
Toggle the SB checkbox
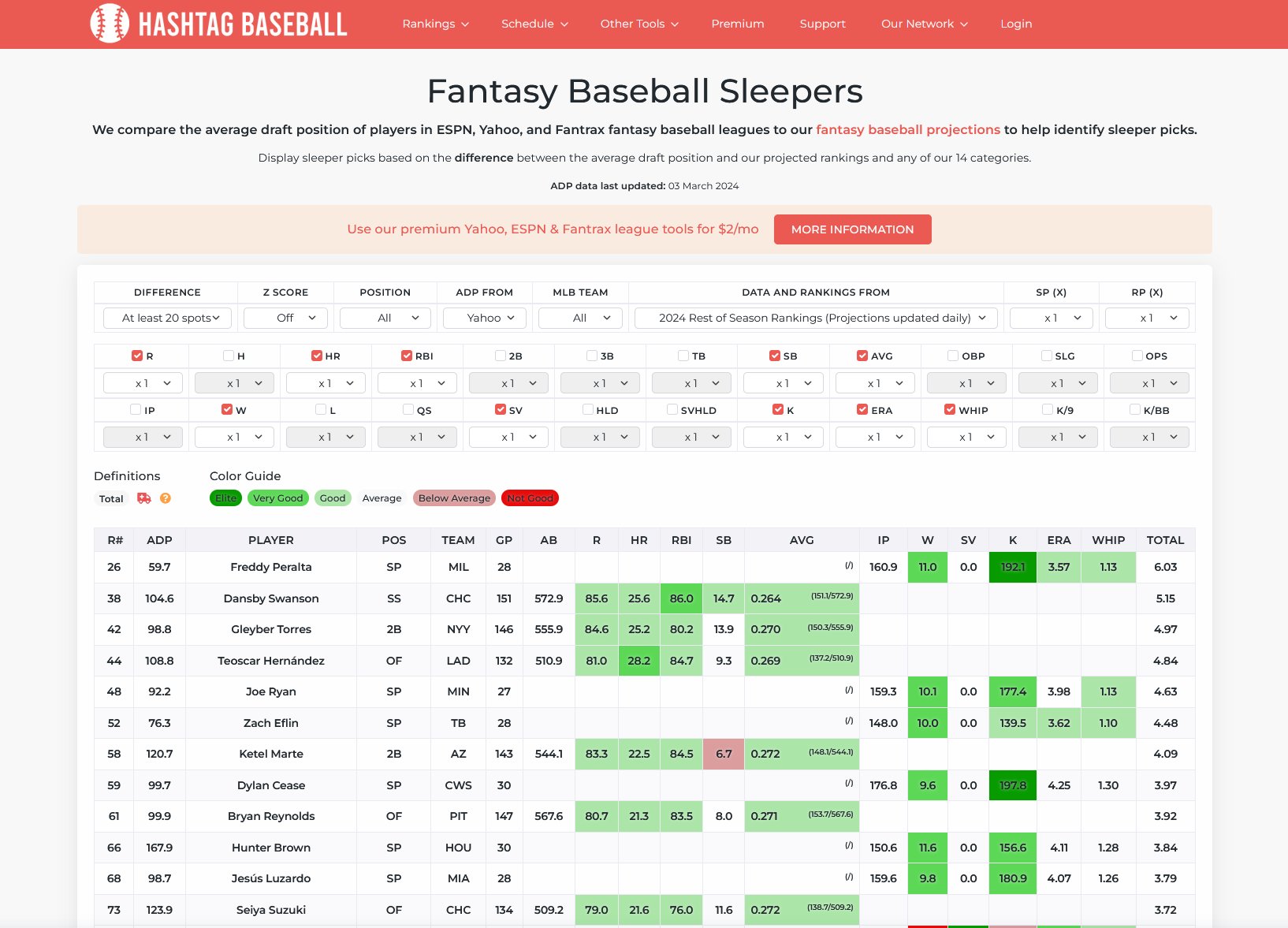[x=775, y=356]
